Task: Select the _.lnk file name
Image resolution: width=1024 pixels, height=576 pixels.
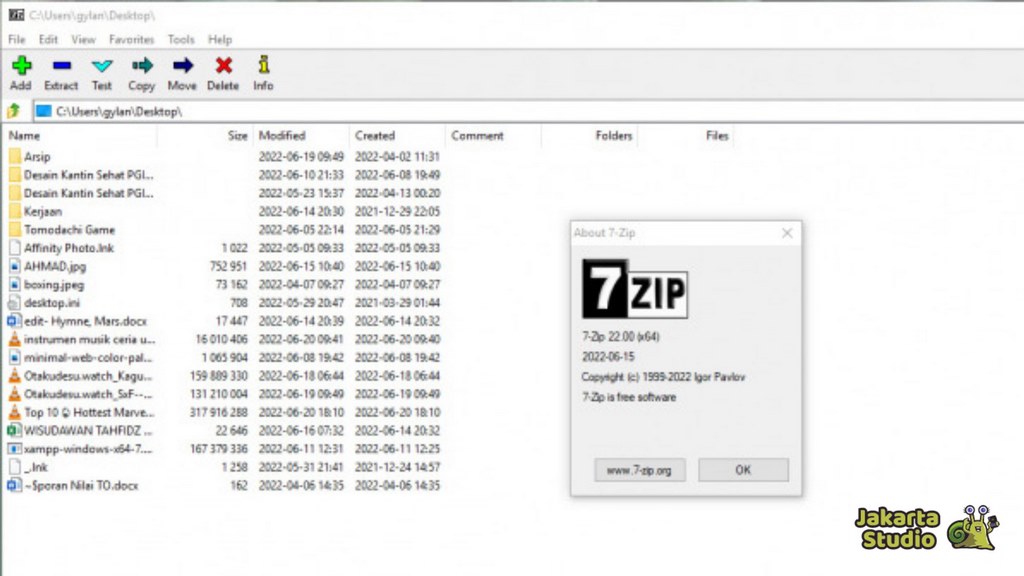Action: 35,468
